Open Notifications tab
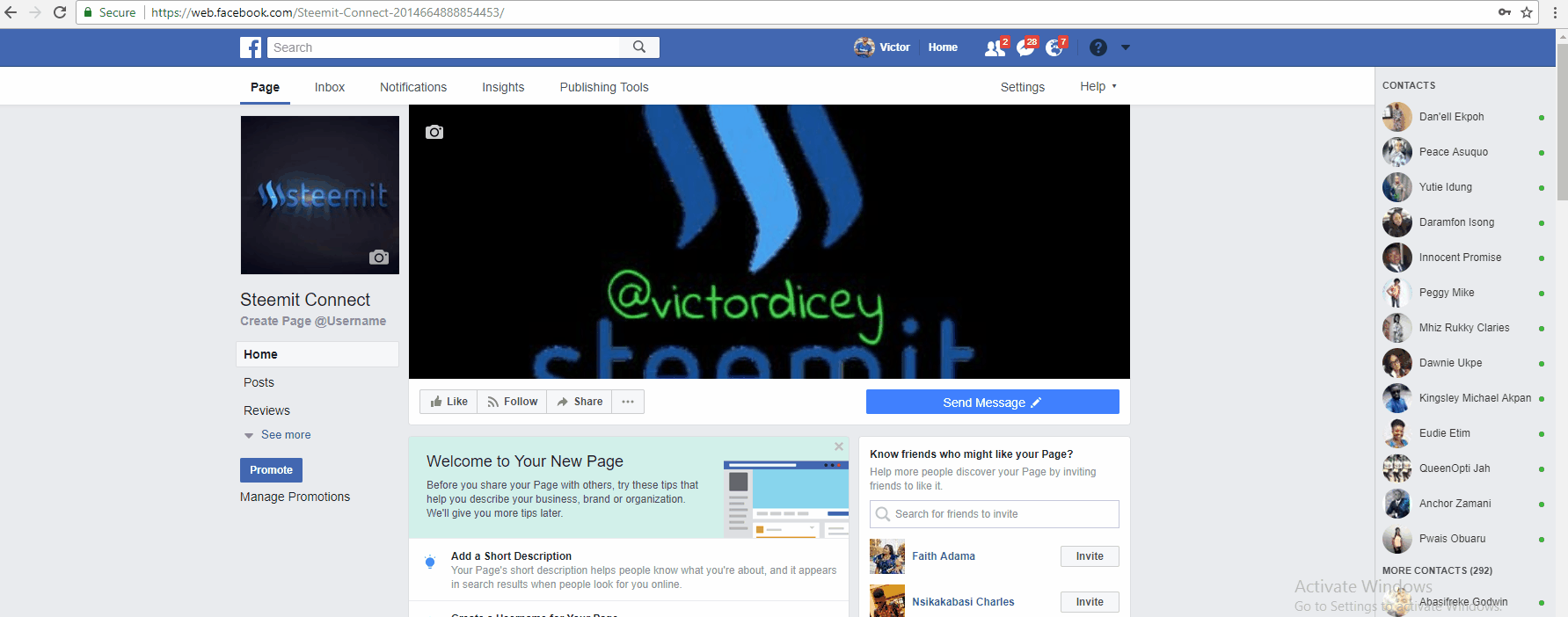Screen dimensions: 1568x617 coord(413,87)
